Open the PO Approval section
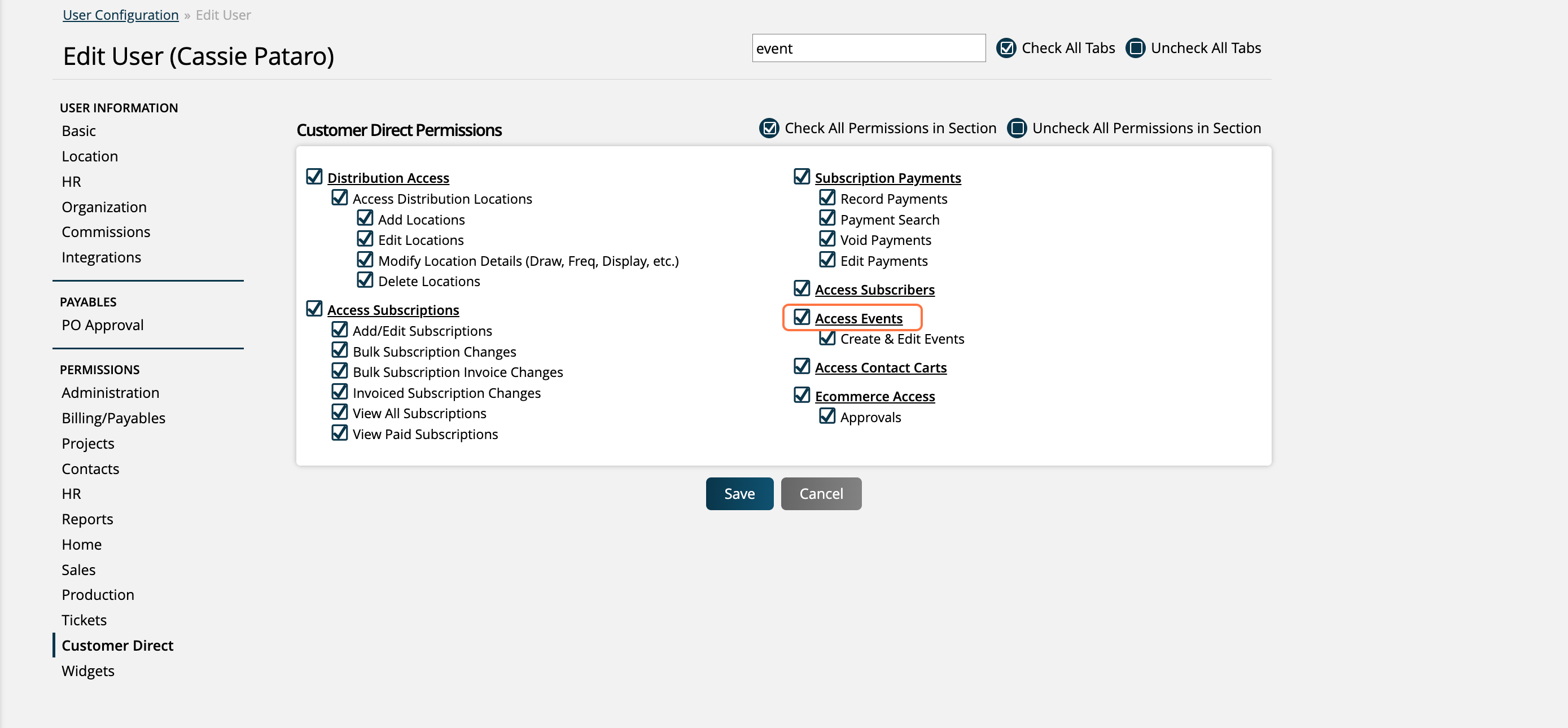This screenshot has width=1568, height=728. pos(102,325)
